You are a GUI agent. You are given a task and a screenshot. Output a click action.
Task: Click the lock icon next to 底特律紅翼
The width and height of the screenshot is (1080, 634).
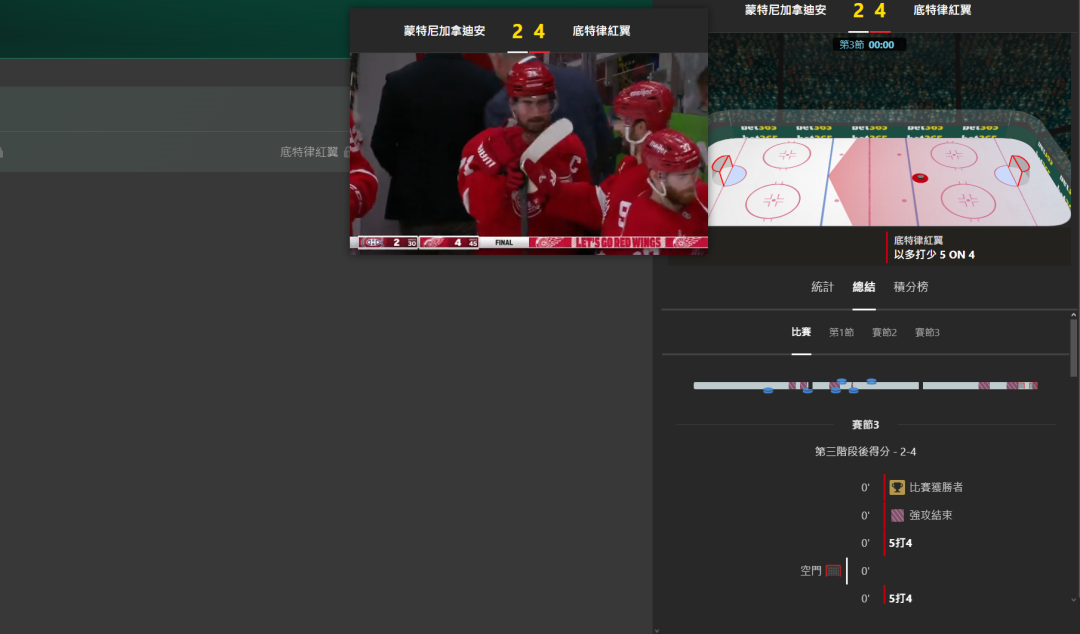point(347,152)
